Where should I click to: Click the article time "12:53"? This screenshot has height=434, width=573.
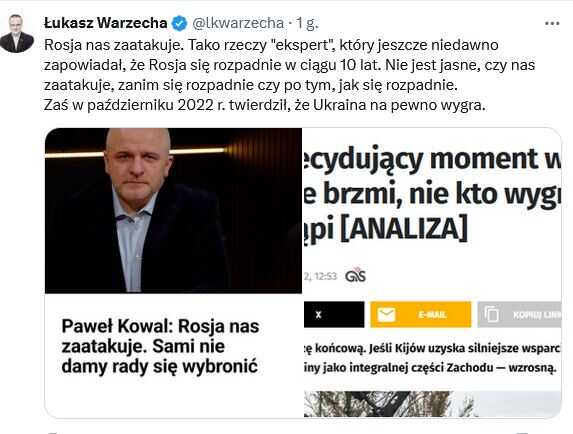pos(325,276)
